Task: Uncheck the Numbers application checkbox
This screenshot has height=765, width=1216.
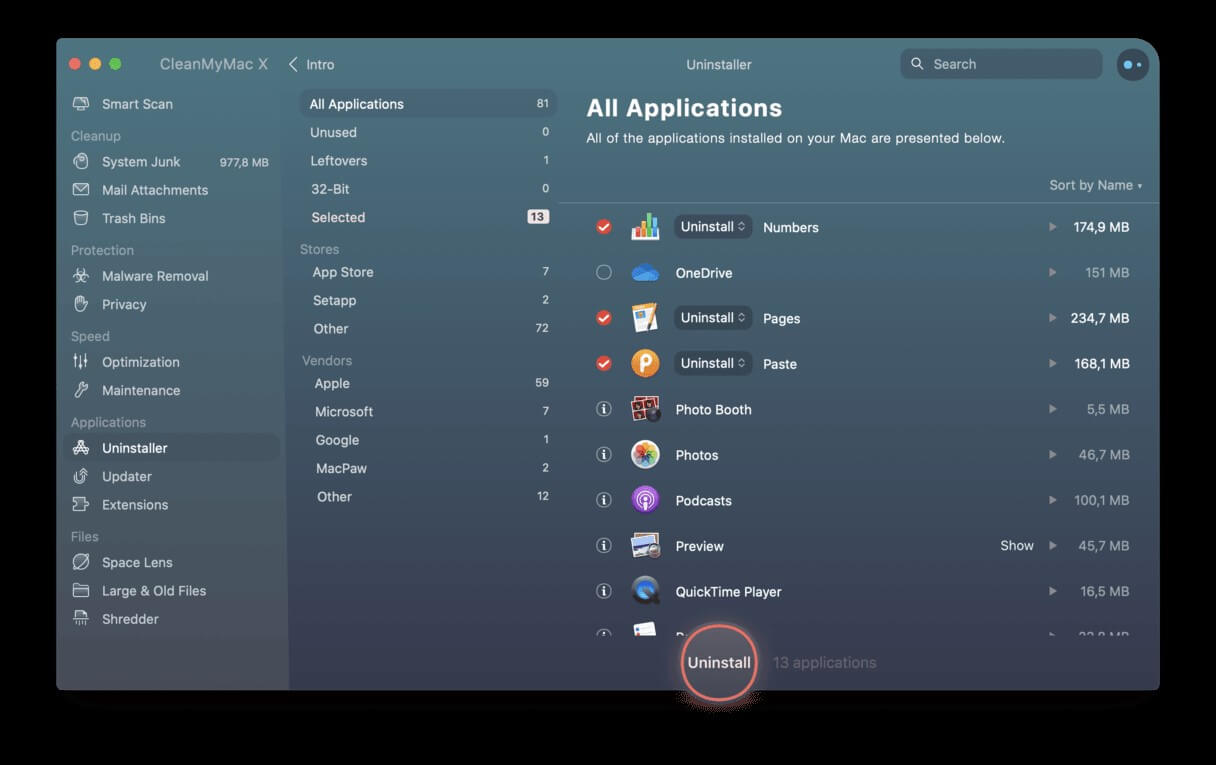Action: (x=604, y=227)
